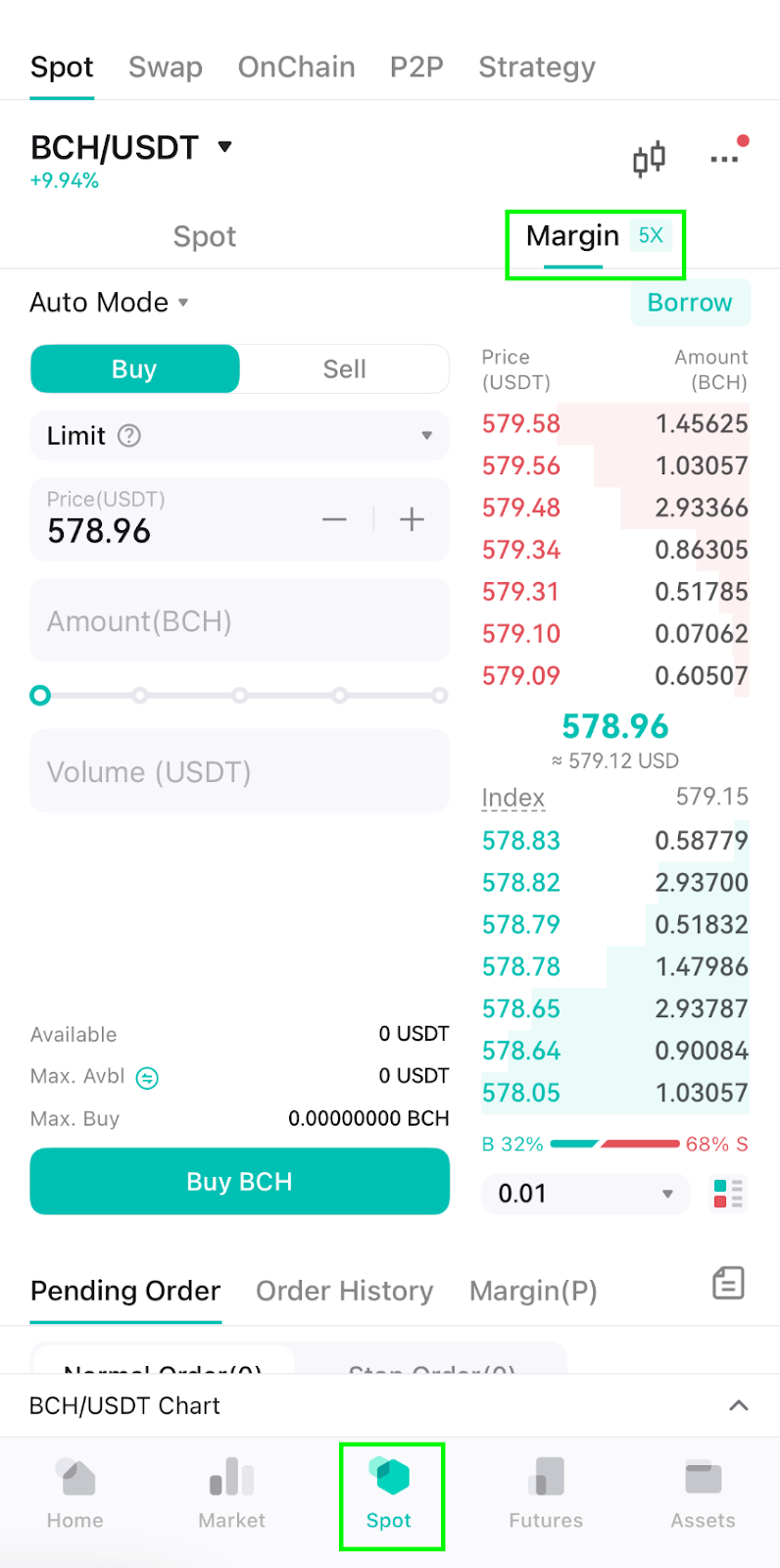Open Market in bottom navigation
This screenshot has height=1568, width=780.
[x=232, y=1494]
